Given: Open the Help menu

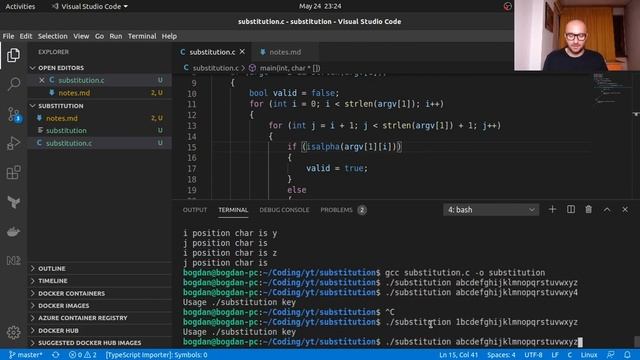Looking at the screenshot, I should (169, 36).
